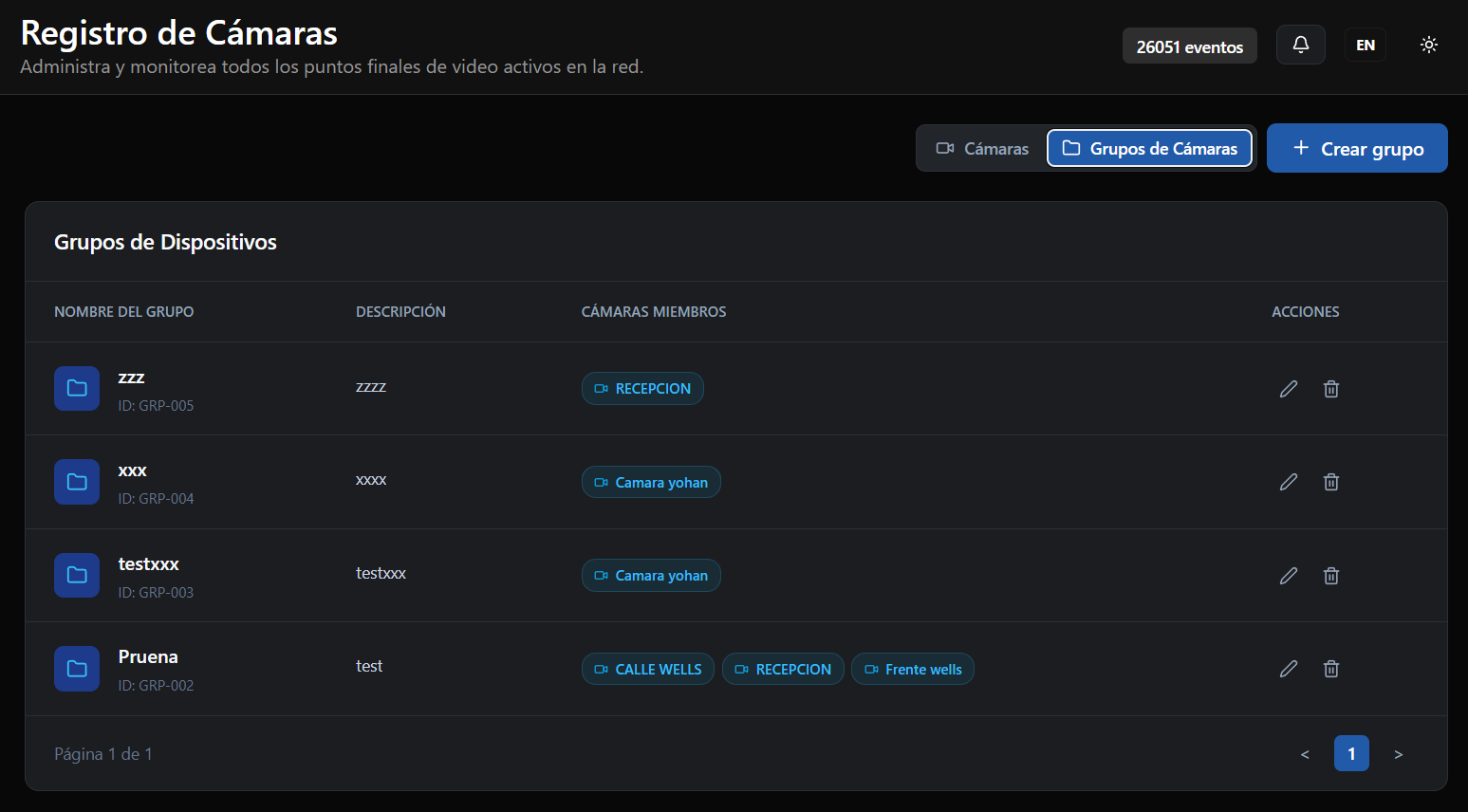The width and height of the screenshot is (1468, 812).
Task: Click the CALLE WELLS camera chip
Action: coord(648,669)
